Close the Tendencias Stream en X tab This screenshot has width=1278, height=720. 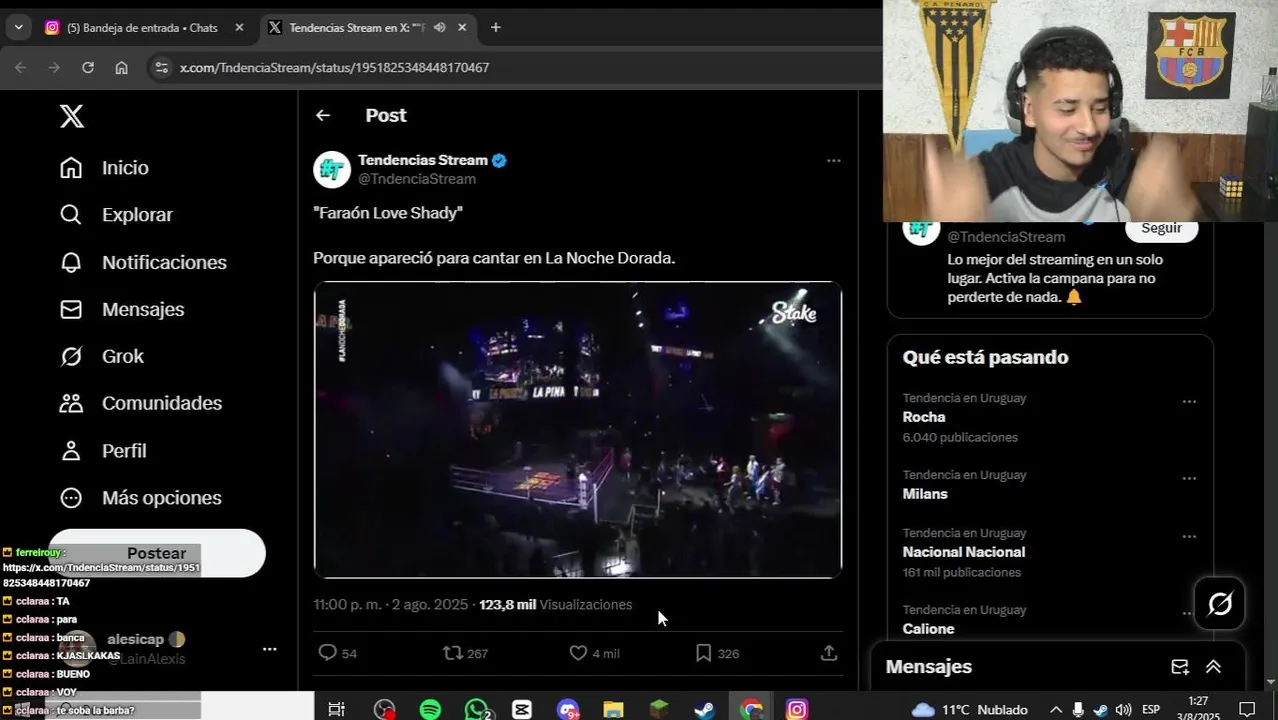(462, 28)
